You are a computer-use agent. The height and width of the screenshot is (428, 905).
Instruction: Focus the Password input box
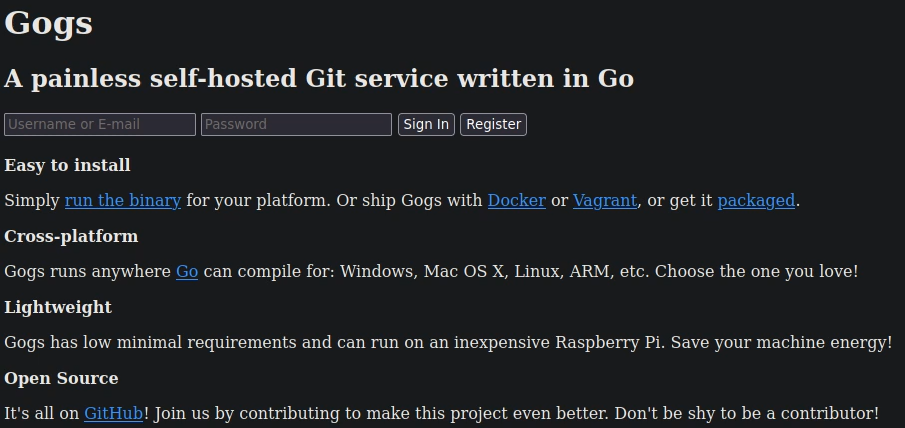point(296,124)
